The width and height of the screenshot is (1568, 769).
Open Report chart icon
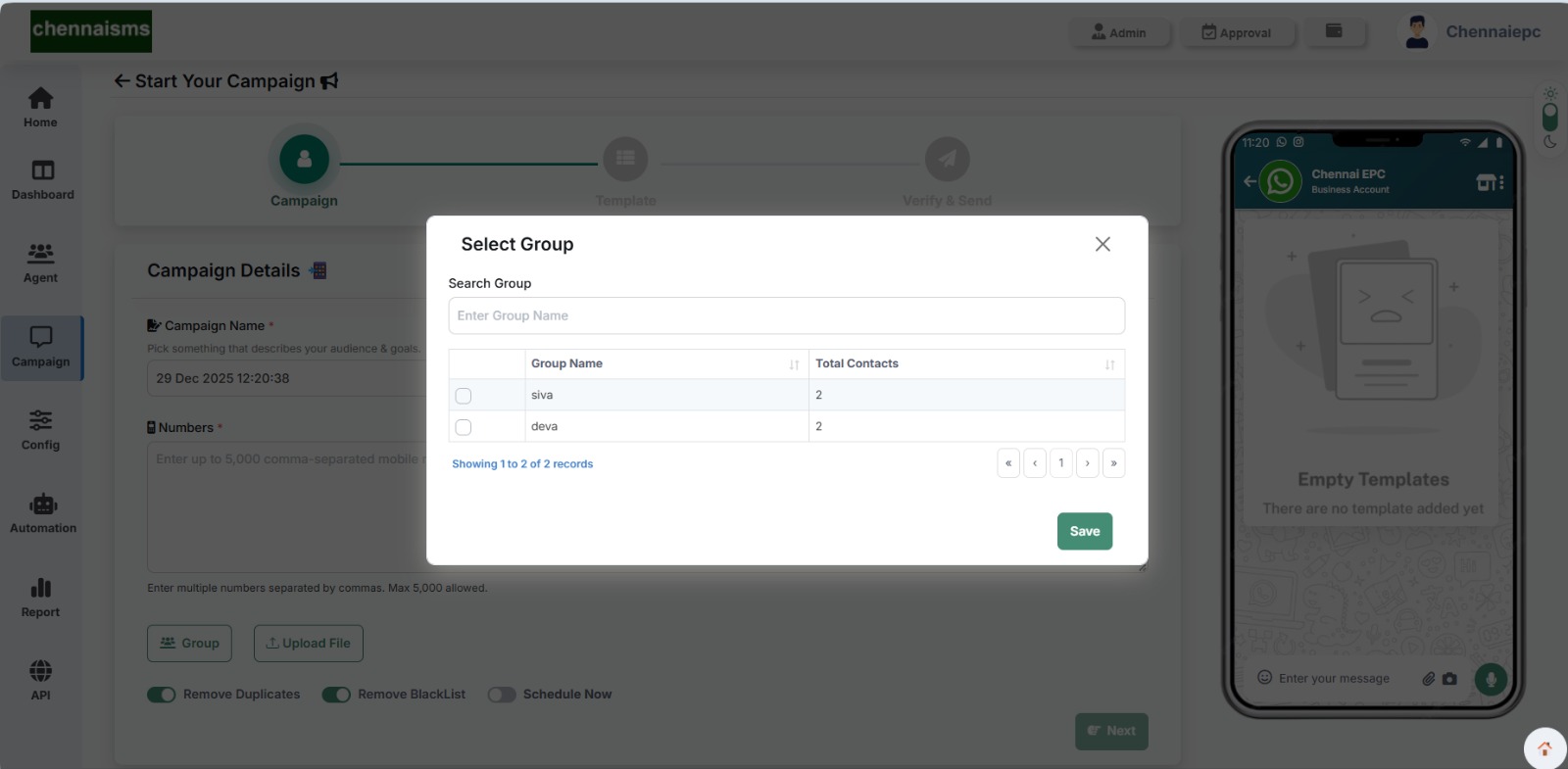point(40,597)
